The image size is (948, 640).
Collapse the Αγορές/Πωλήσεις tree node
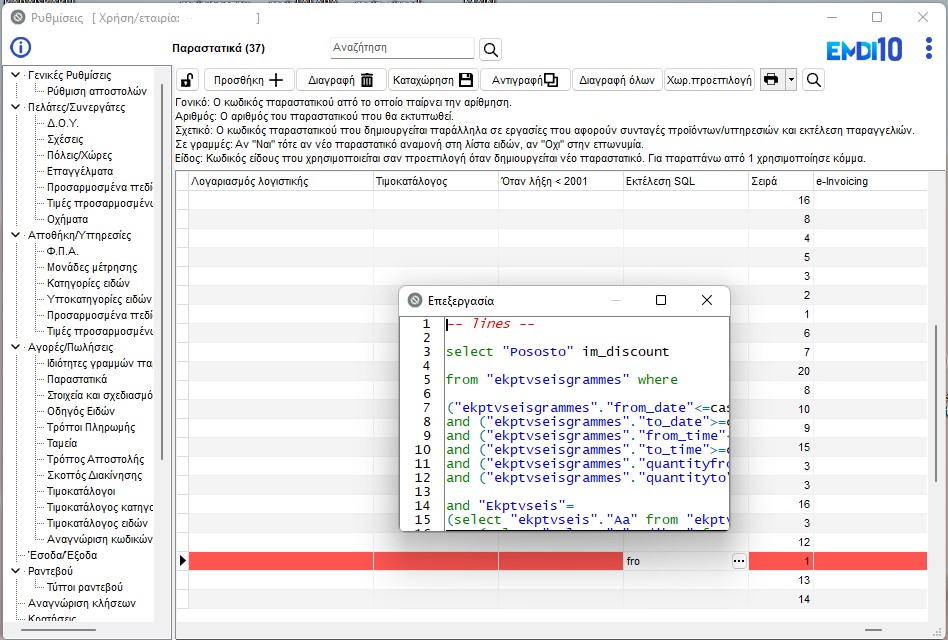16,347
